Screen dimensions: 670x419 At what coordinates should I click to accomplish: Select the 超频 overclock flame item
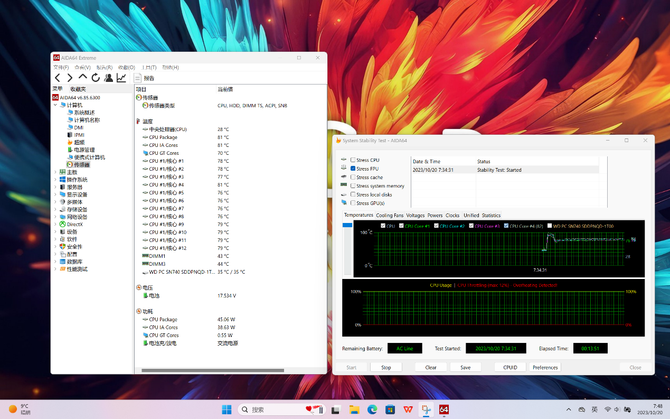(x=76, y=142)
